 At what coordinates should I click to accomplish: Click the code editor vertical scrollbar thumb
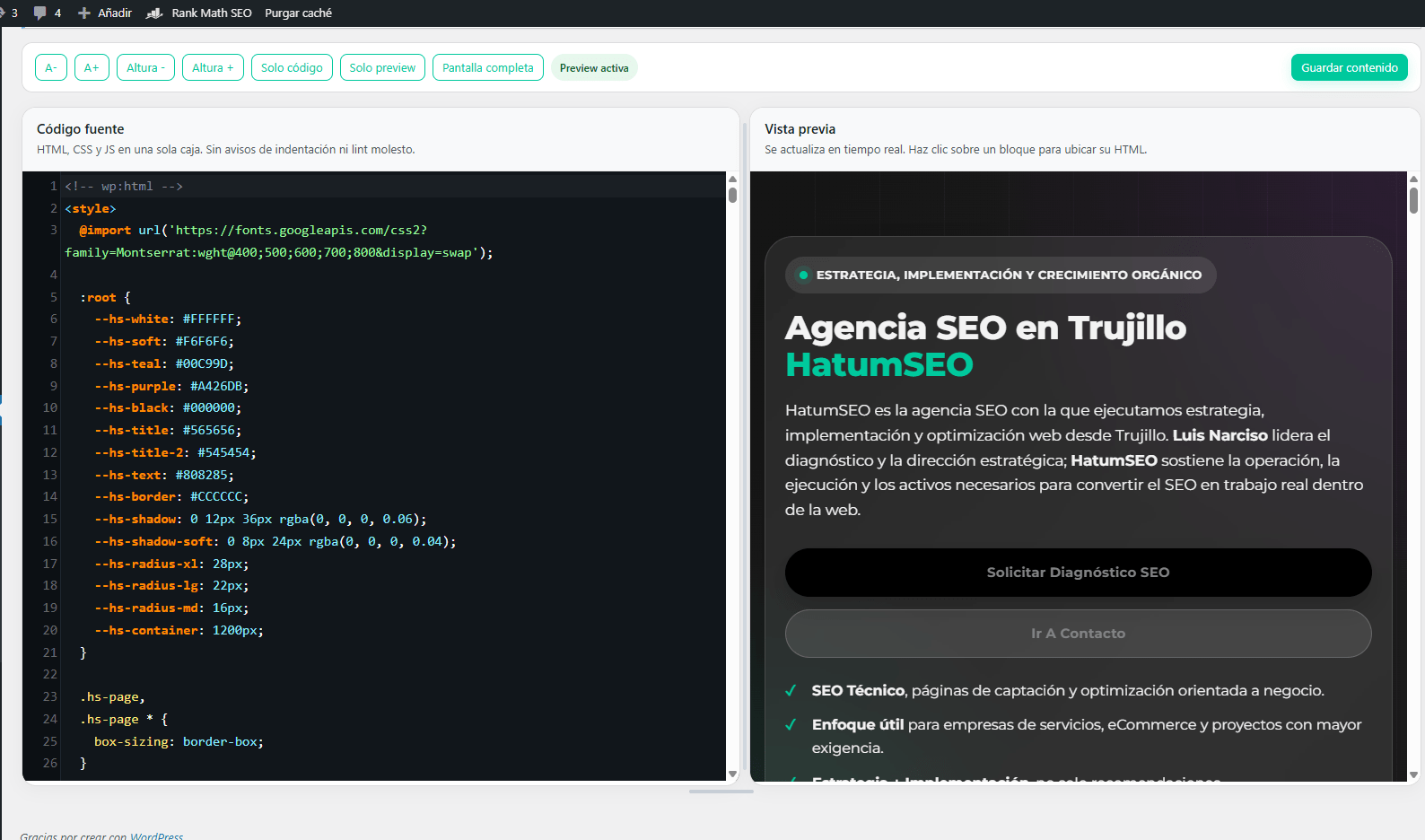(732, 195)
